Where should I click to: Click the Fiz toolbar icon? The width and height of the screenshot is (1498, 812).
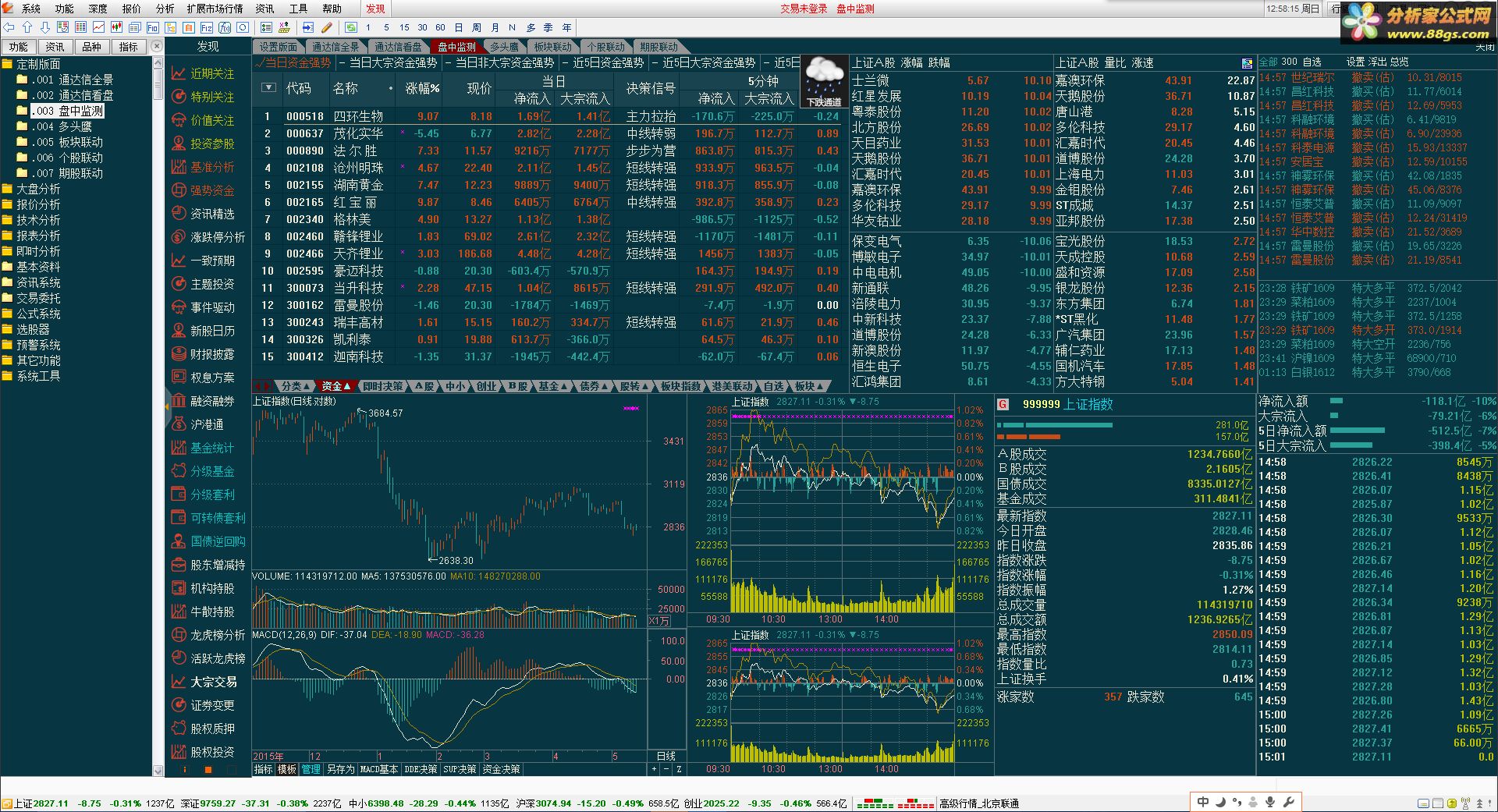tap(207, 27)
